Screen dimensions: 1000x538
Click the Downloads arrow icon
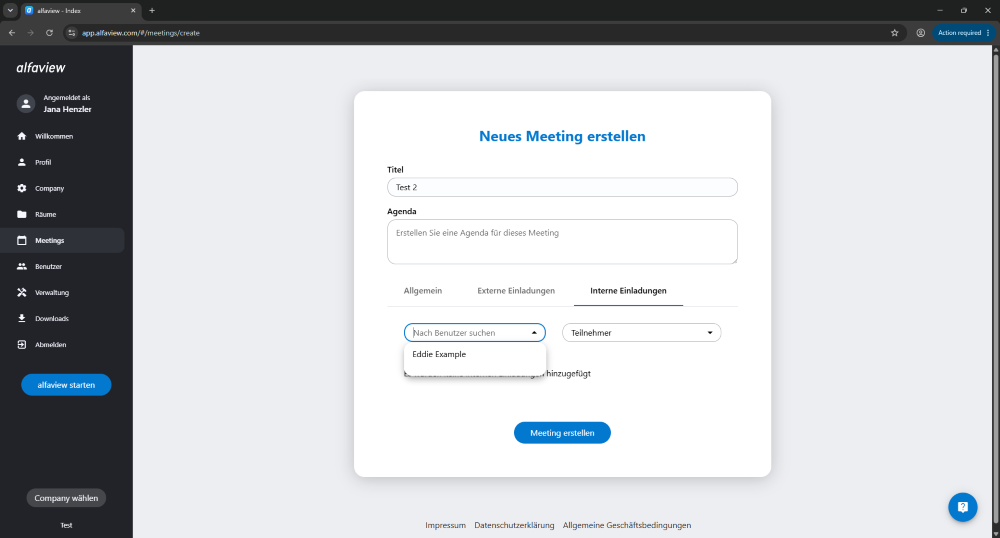(x=22, y=318)
